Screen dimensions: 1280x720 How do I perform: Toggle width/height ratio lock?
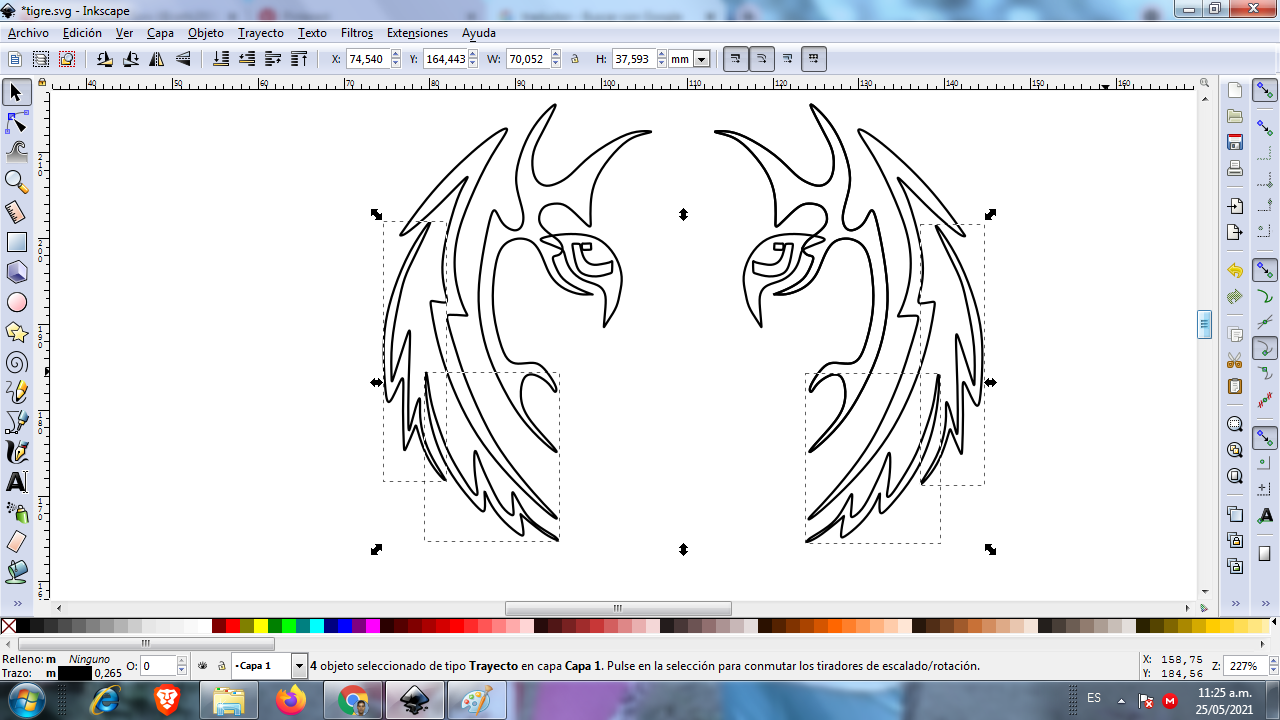tap(575, 59)
